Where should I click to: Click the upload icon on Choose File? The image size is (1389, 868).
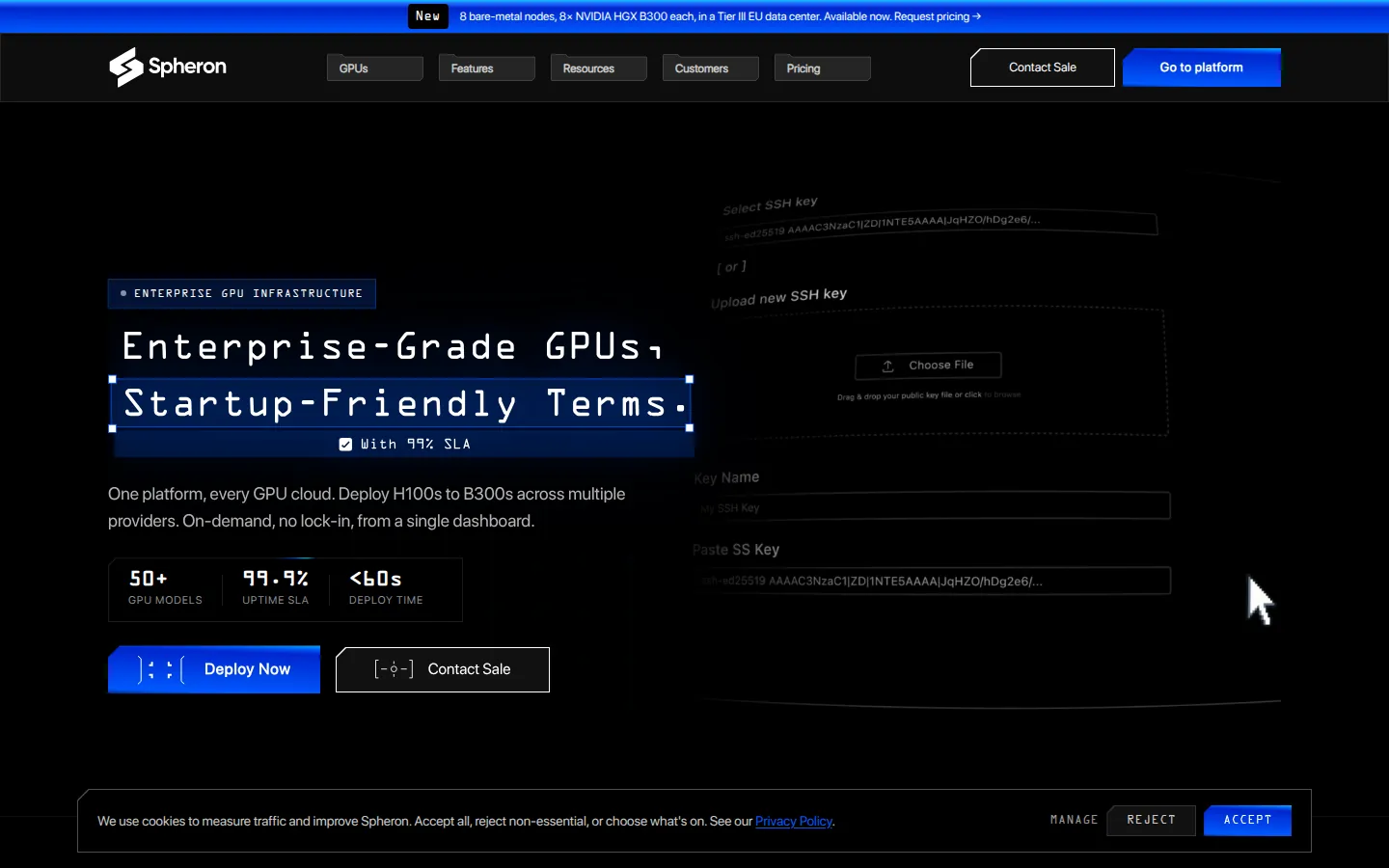[887, 366]
